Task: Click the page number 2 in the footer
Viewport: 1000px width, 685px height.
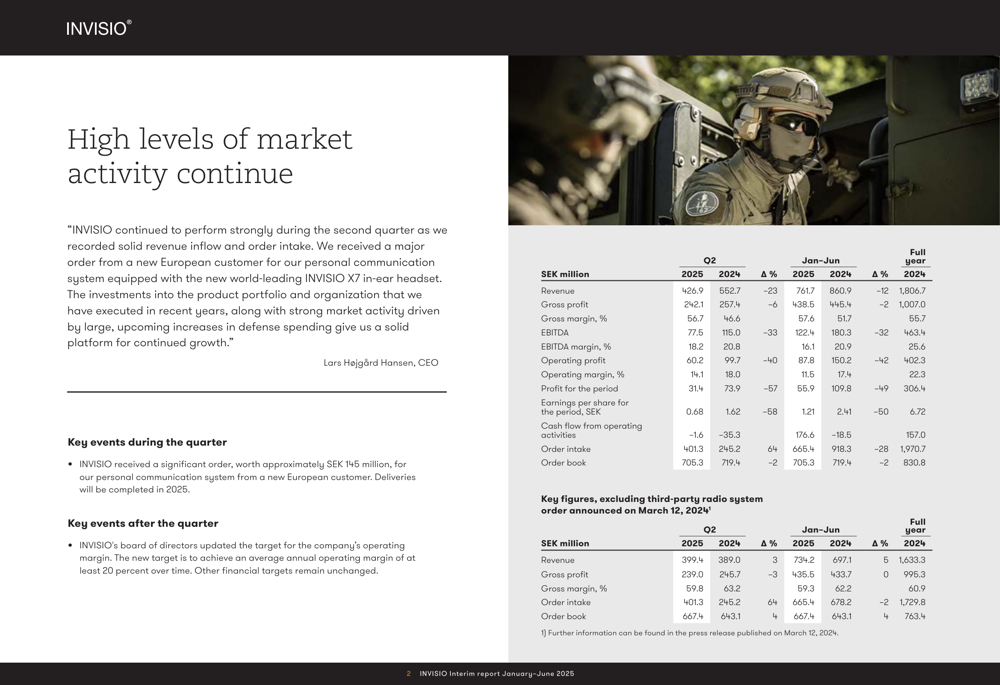Action: [x=408, y=674]
